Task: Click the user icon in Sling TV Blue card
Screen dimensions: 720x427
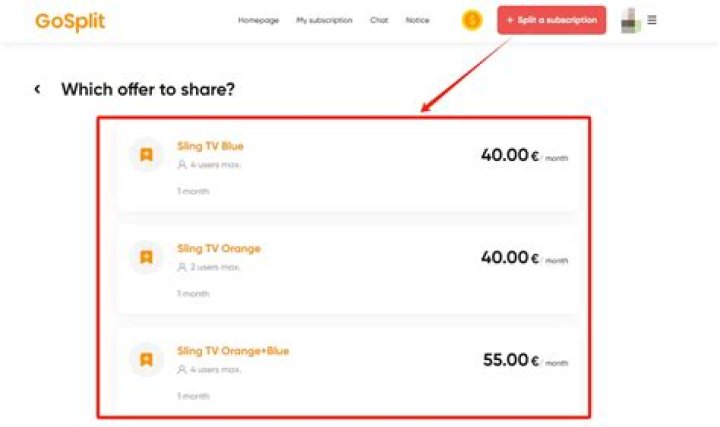Action: (x=182, y=165)
